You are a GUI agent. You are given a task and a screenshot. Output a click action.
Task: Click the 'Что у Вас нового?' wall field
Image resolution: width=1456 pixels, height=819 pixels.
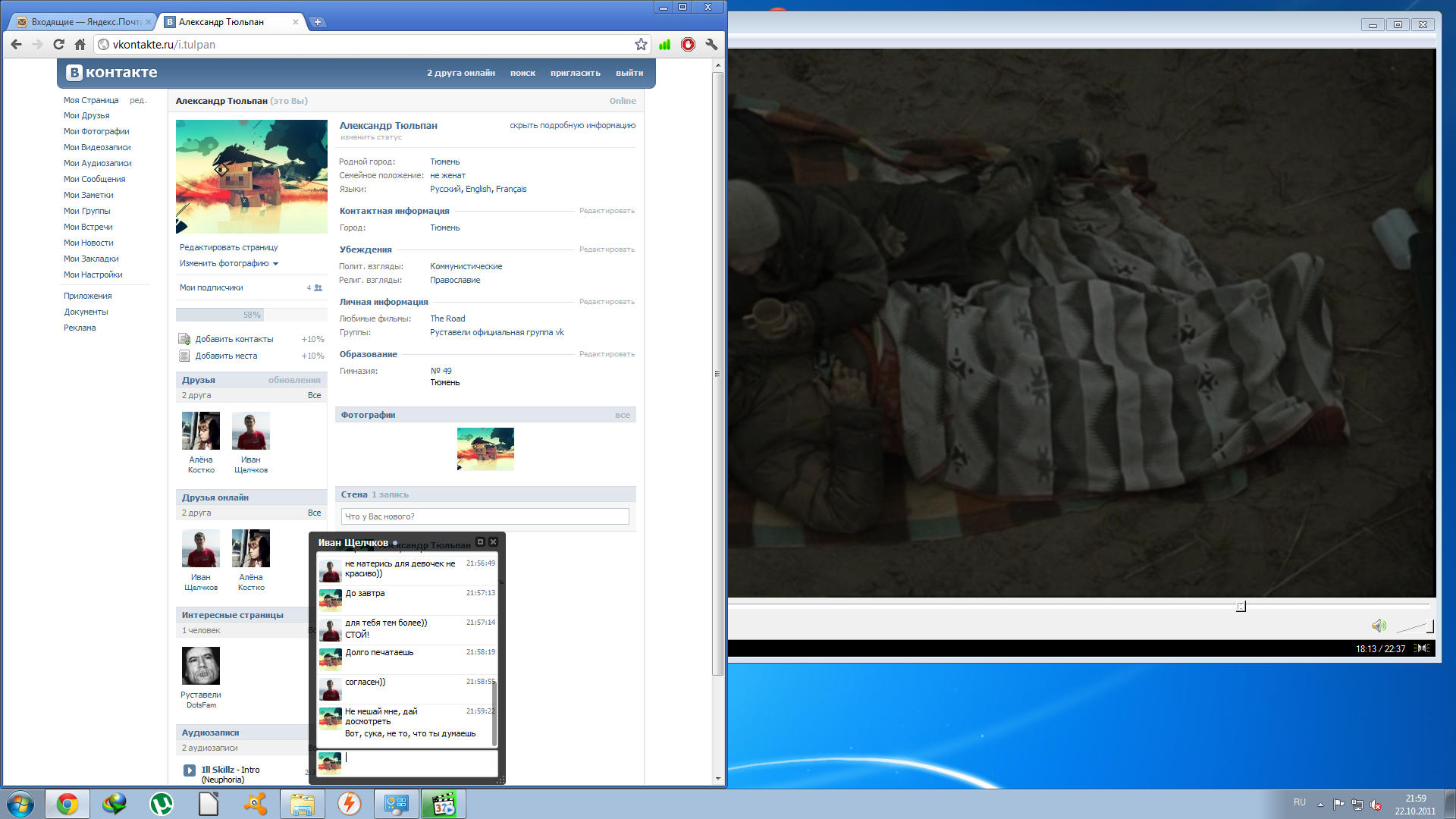485,516
